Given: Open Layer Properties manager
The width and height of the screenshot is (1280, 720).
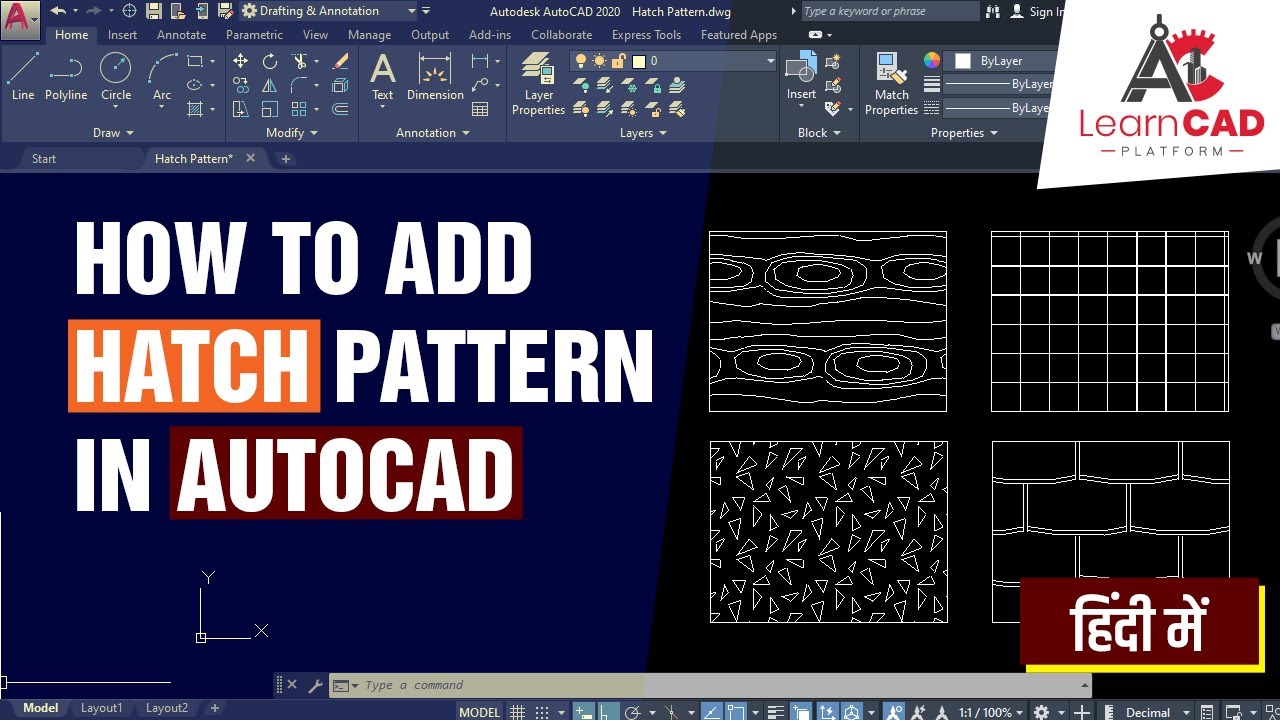Looking at the screenshot, I should coord(539,84).
